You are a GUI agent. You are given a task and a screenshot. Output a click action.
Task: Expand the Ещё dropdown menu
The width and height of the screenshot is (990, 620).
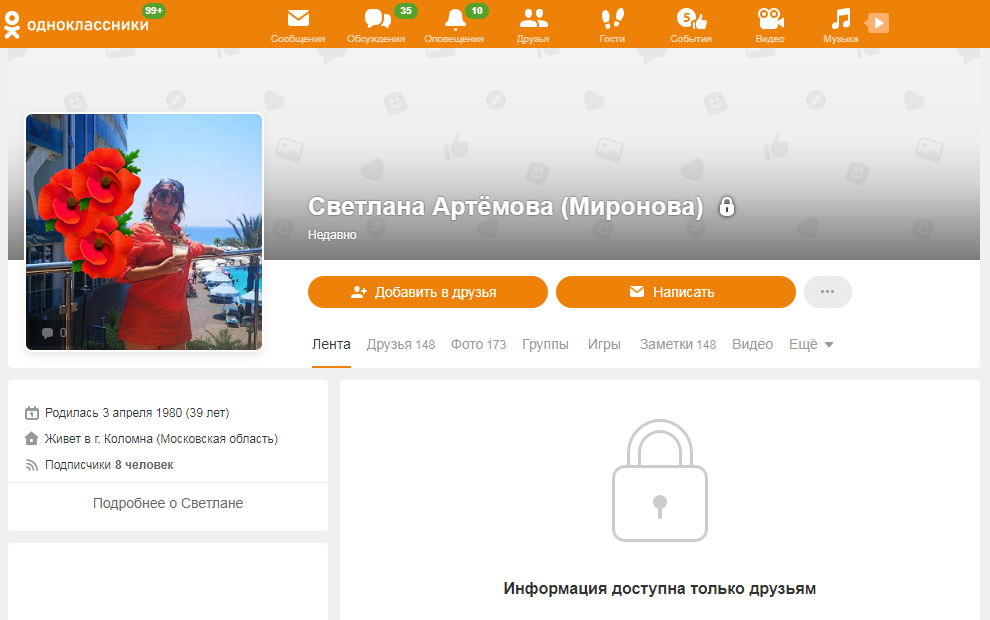pyautogui.click(x=811, y=344)
